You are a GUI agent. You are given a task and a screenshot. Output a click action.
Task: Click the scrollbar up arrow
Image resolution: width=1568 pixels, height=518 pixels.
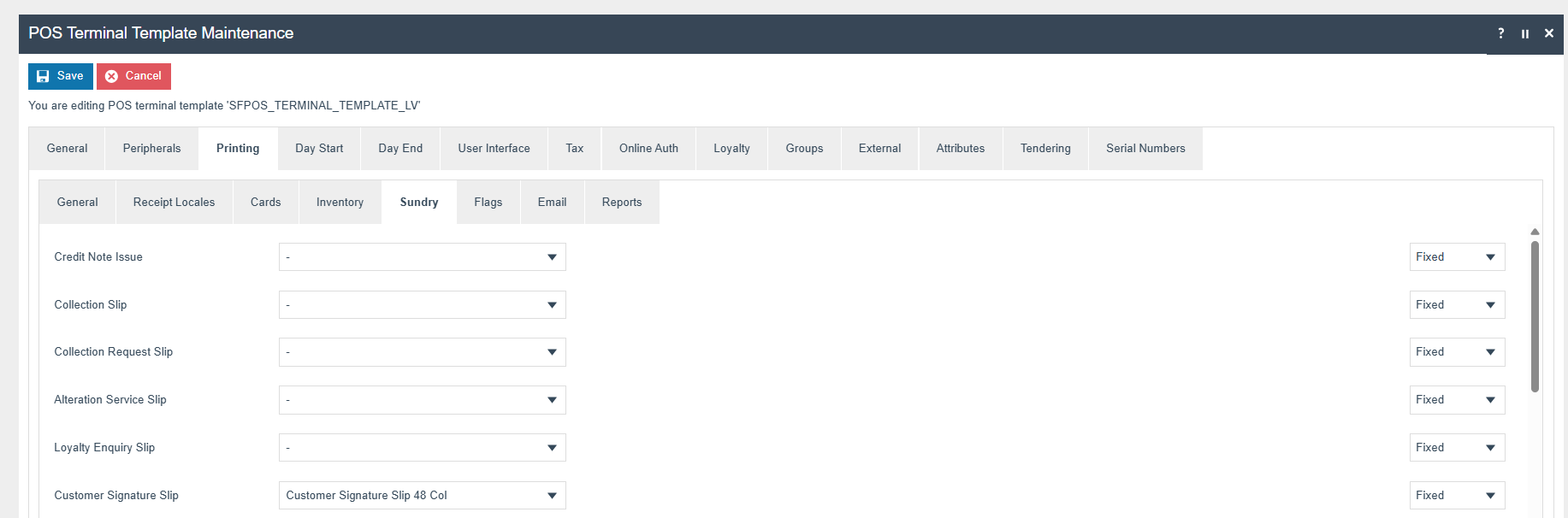coord(1535,232)
